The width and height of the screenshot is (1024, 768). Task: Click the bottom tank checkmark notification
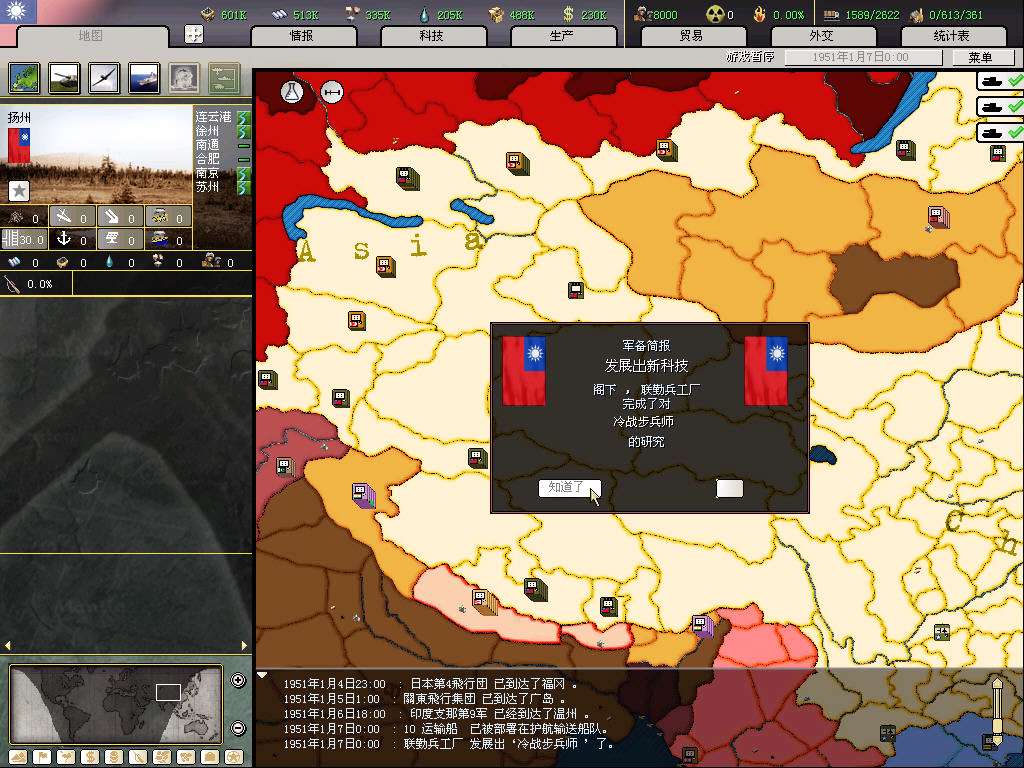click(x=1000, y=133)
